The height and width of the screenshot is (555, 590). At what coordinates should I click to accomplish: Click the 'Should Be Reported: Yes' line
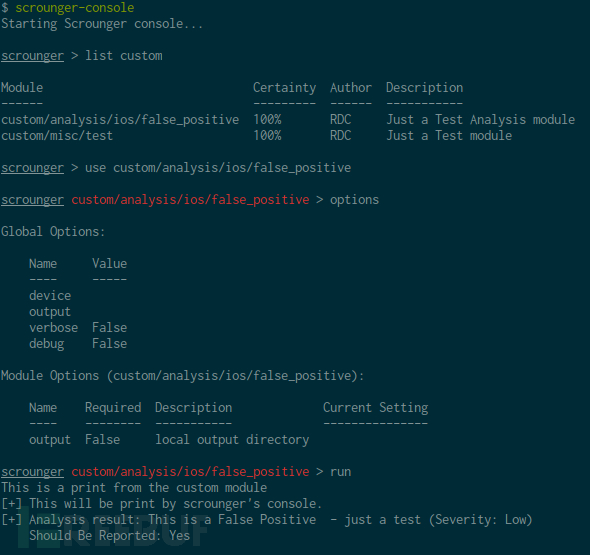coord(109,535)
